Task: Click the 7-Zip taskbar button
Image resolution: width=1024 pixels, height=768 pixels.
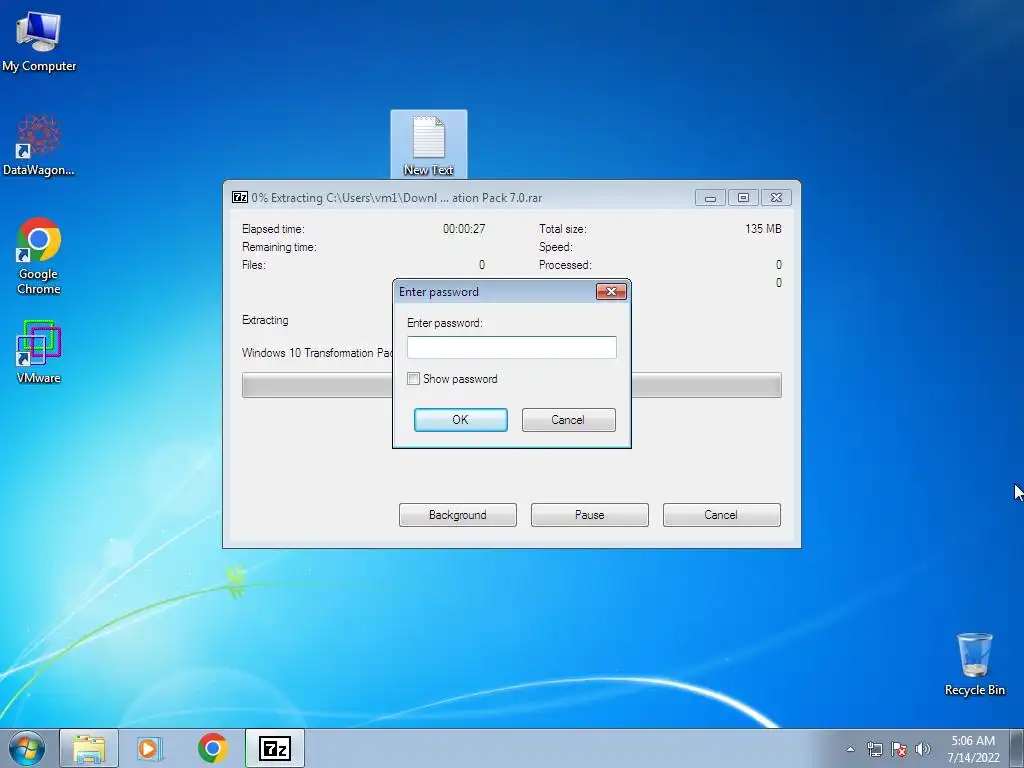Action: (x=274, y=748)
